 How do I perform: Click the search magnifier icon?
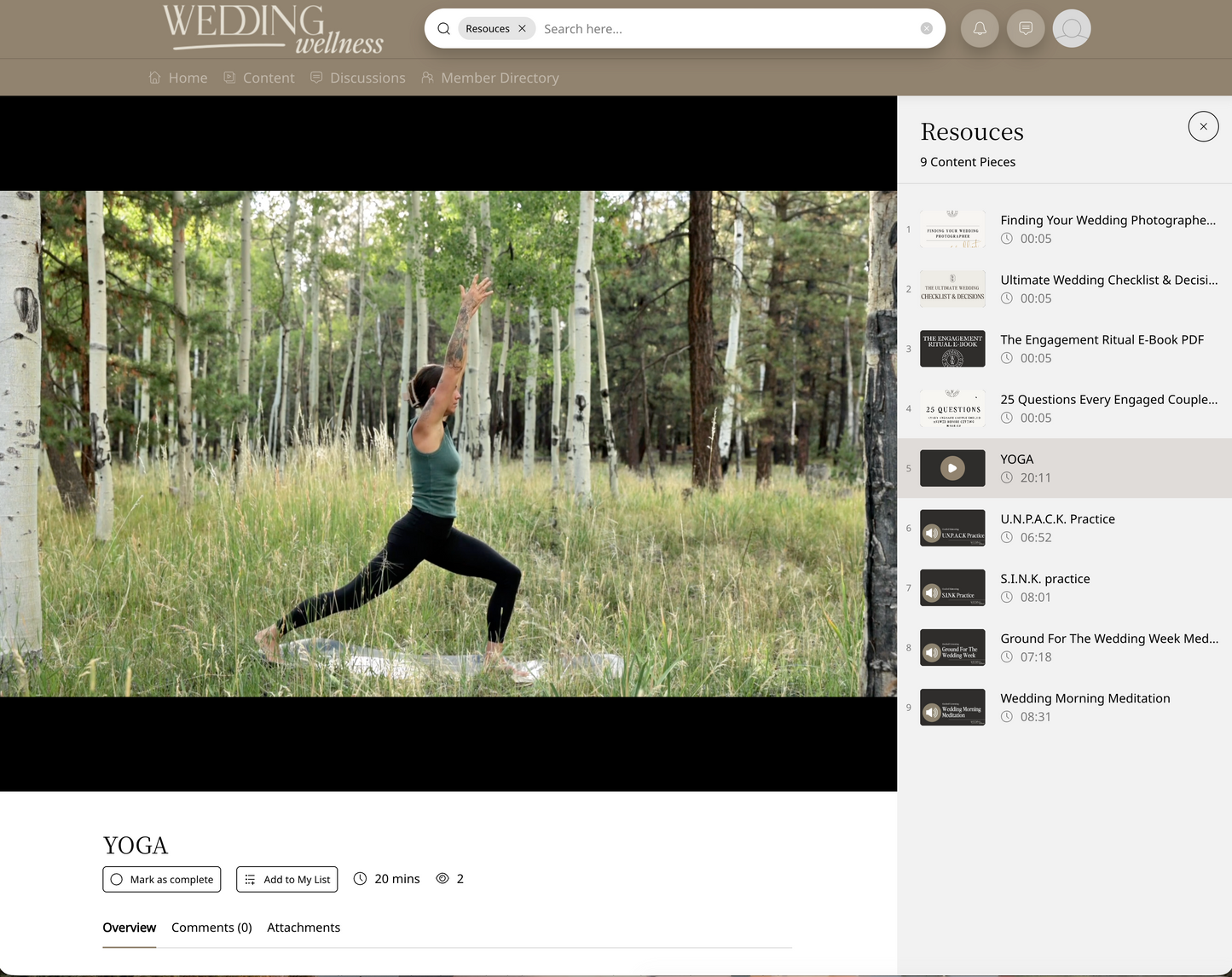[x=443, y=29]
